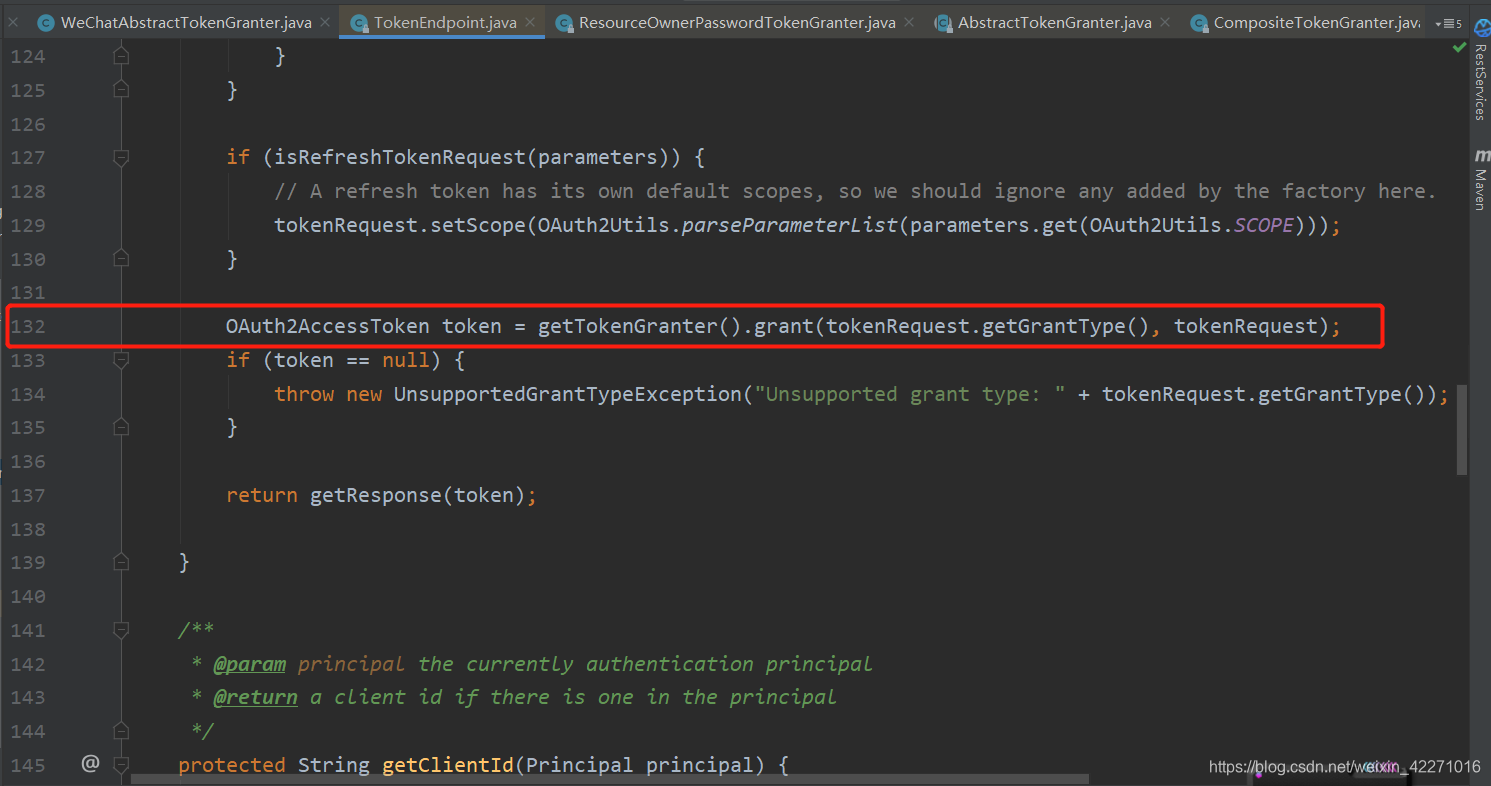
Task: Switch to WeChatAbstractTokenGranter.java tab
Action: tap(186, 22)
